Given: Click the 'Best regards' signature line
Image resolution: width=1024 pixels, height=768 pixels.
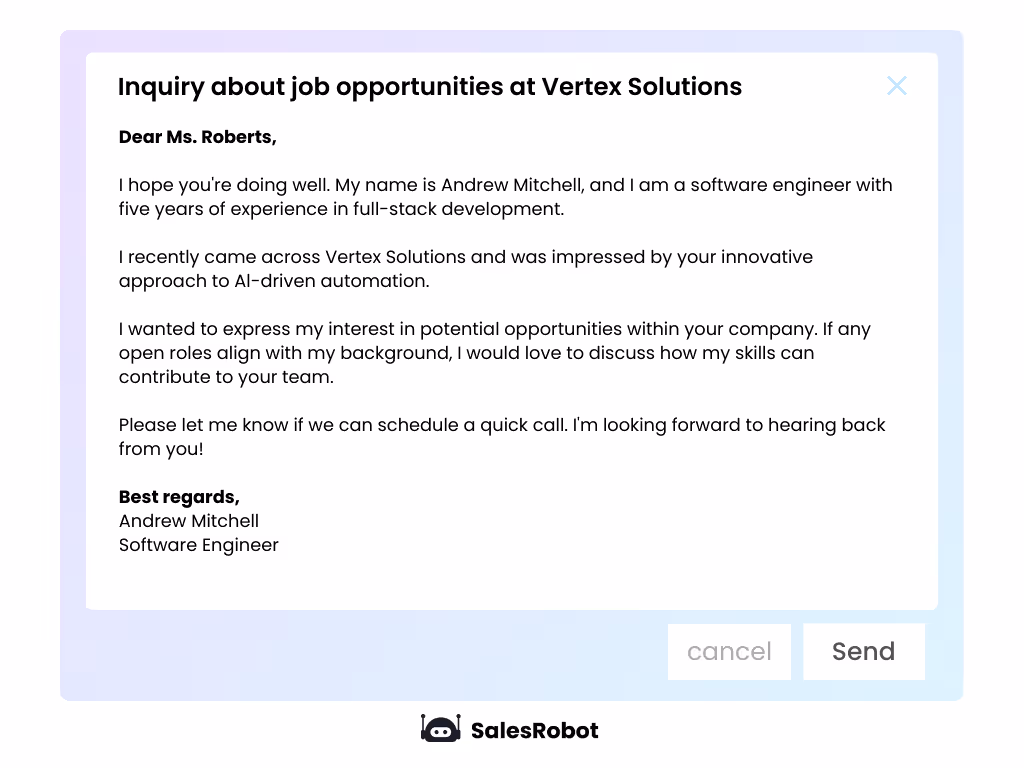Looking at the screenshot, I should point(180,496).
